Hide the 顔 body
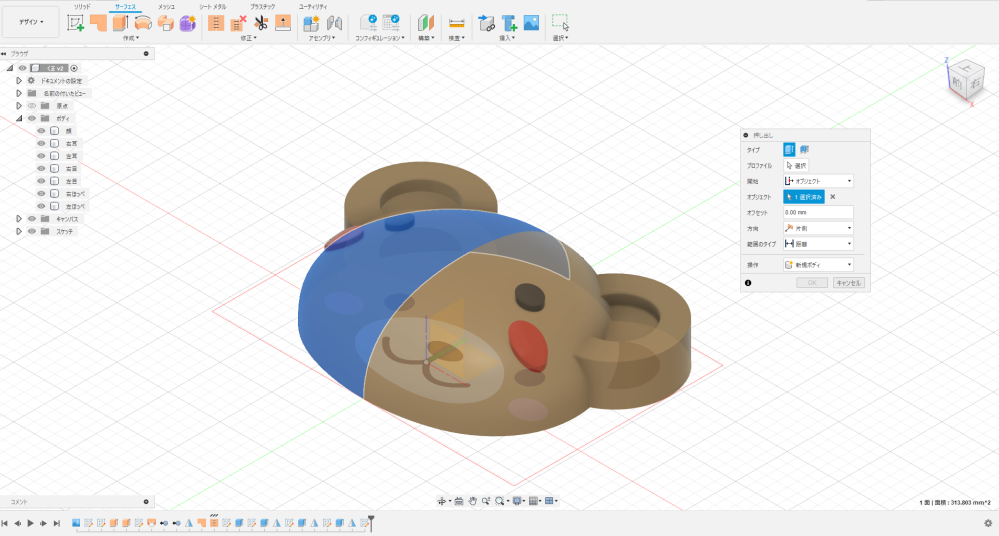Image resolution: width=999 pixels, height=536 pixels. tap(41, 131)
